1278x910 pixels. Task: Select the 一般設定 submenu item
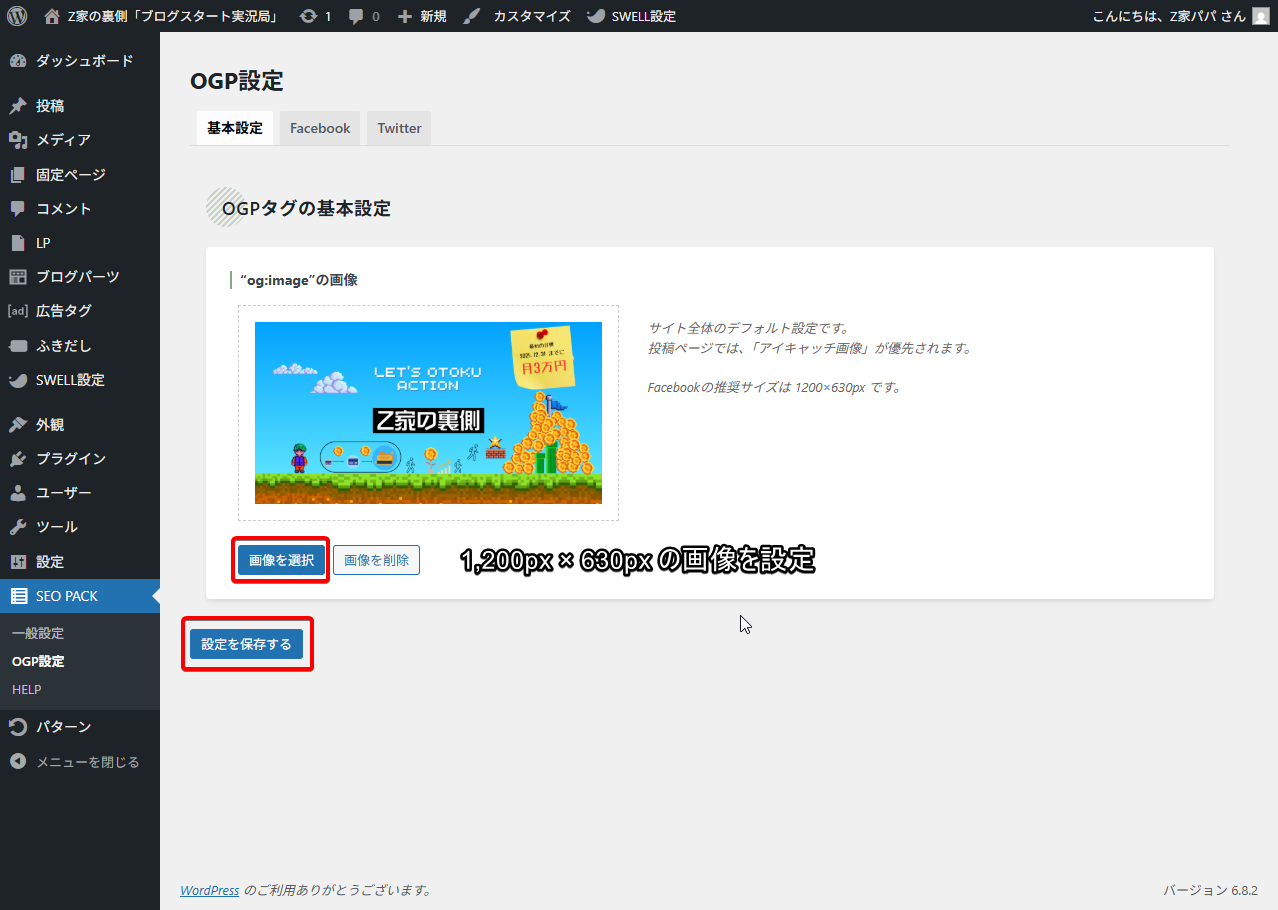[38, 633]
